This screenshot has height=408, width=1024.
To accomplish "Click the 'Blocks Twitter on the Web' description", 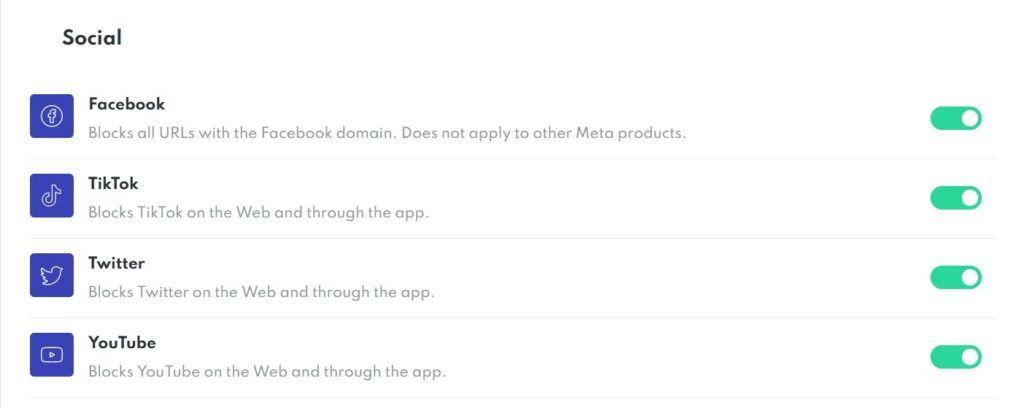I will [x=261, y=292].
